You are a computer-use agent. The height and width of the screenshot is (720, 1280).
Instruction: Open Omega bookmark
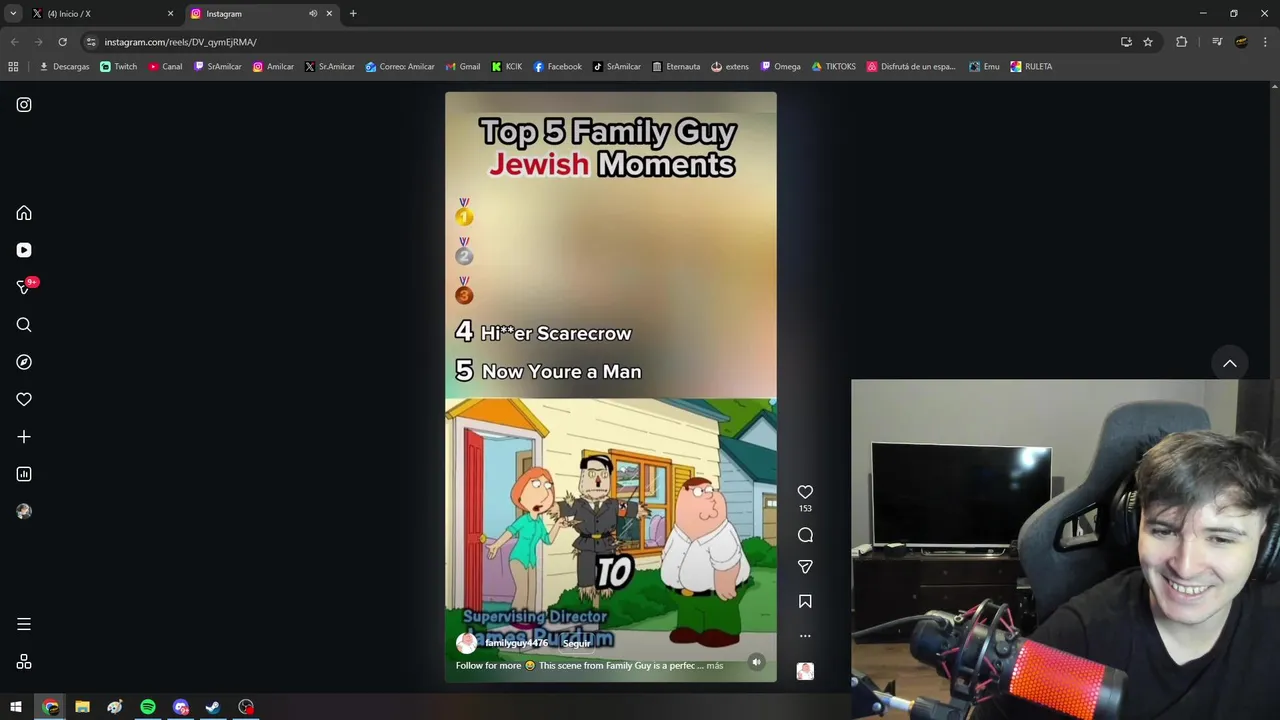click(781, 67)
